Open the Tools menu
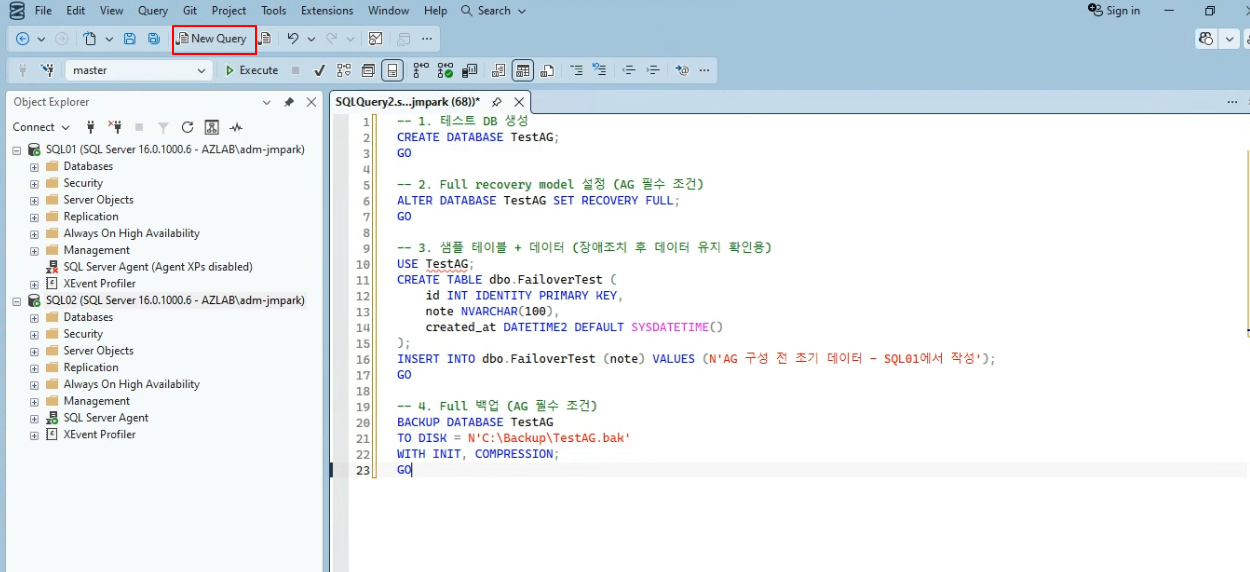The image size is (1250, 572). 274,11
